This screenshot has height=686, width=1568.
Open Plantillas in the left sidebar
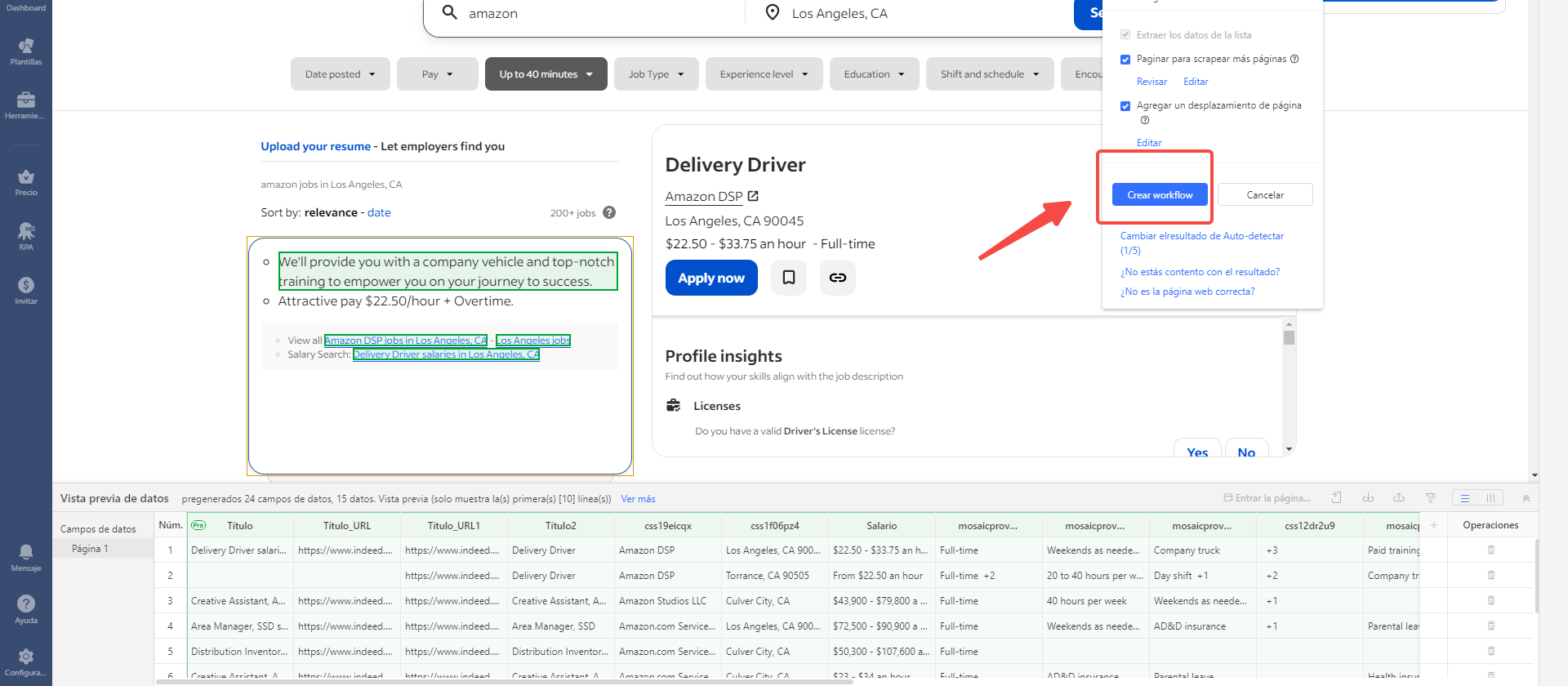(26, 51)
